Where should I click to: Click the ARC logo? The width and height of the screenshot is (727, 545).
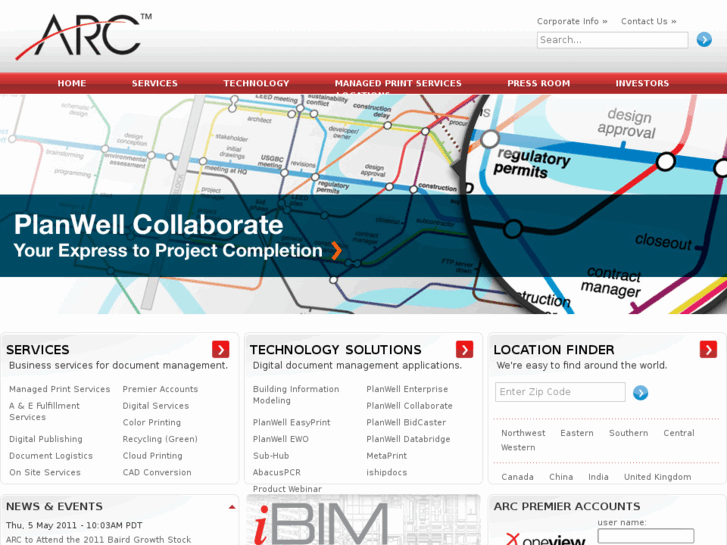[83, 36]
